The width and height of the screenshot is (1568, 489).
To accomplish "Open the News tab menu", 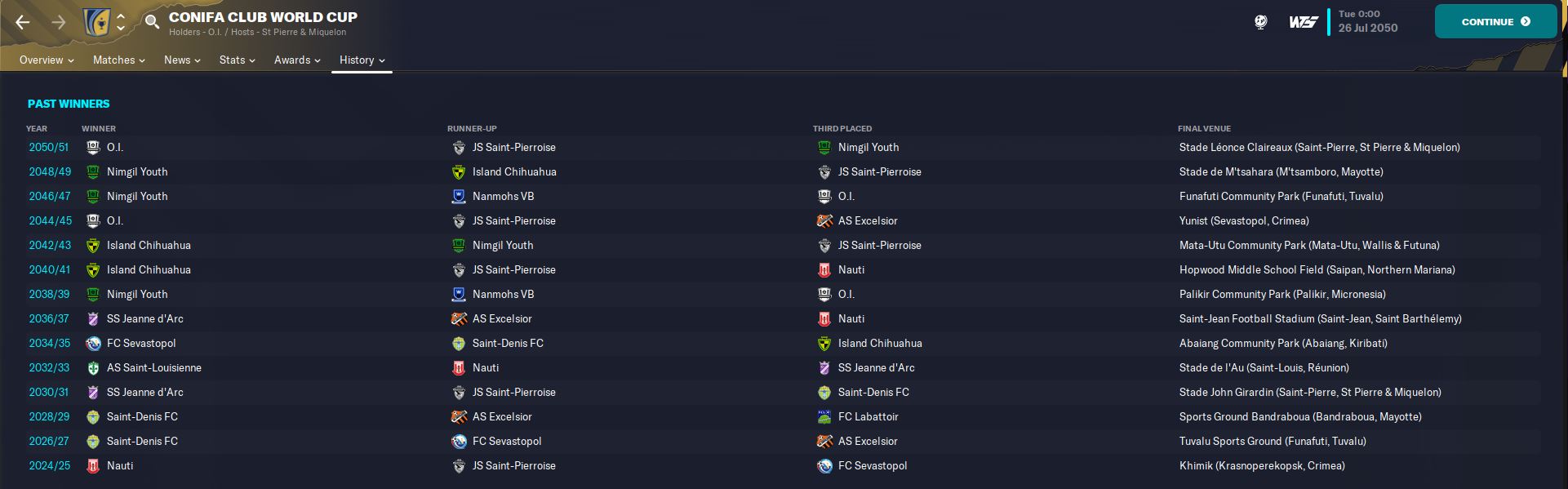I will (x=182, y=60).
